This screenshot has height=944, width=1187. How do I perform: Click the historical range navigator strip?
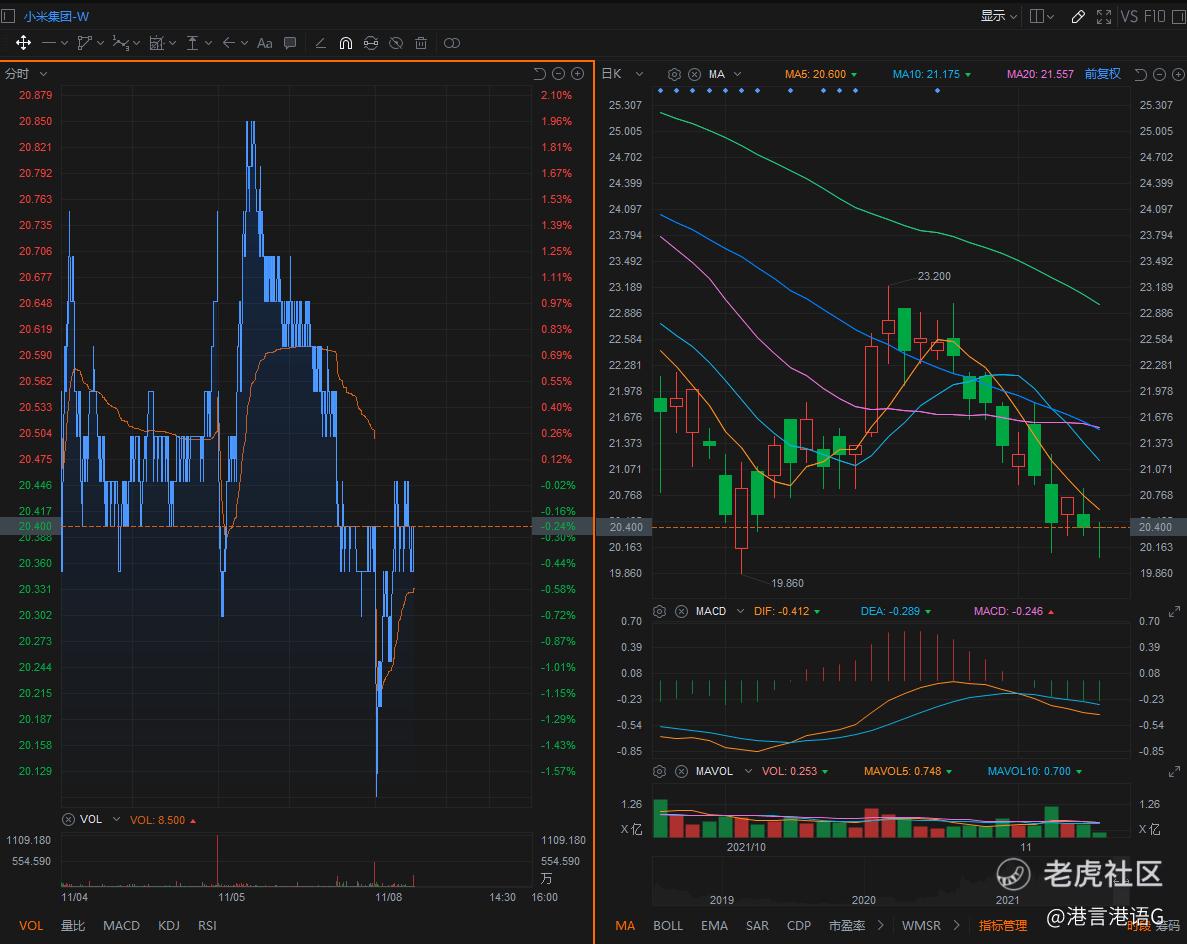[x=890, y=882]
